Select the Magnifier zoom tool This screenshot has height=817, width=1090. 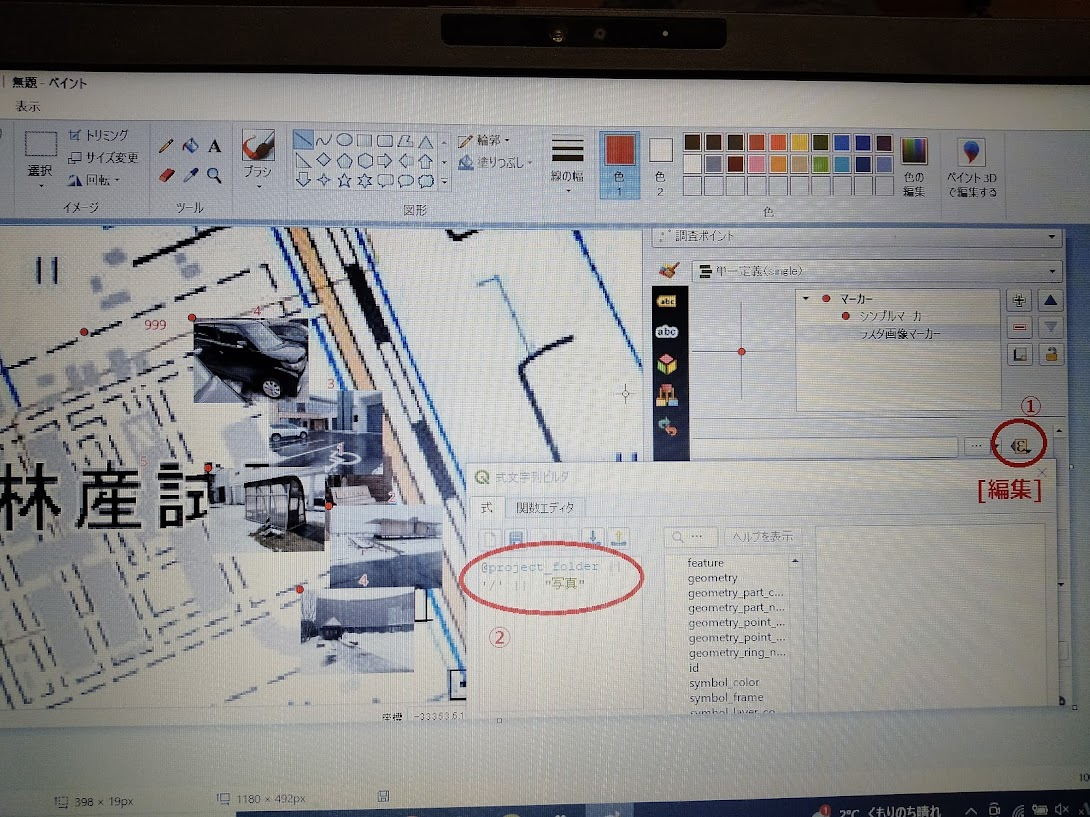pos(214,175)
